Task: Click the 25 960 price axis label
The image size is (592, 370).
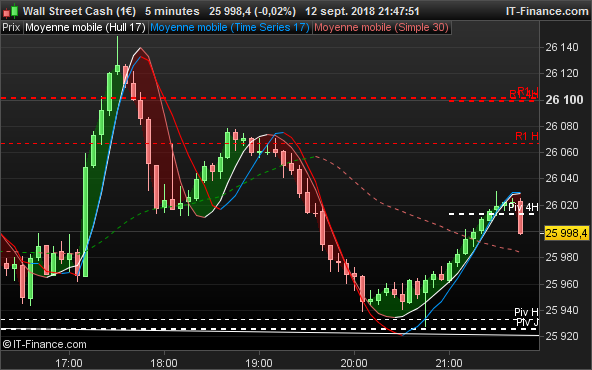Action: click(562, 284)
